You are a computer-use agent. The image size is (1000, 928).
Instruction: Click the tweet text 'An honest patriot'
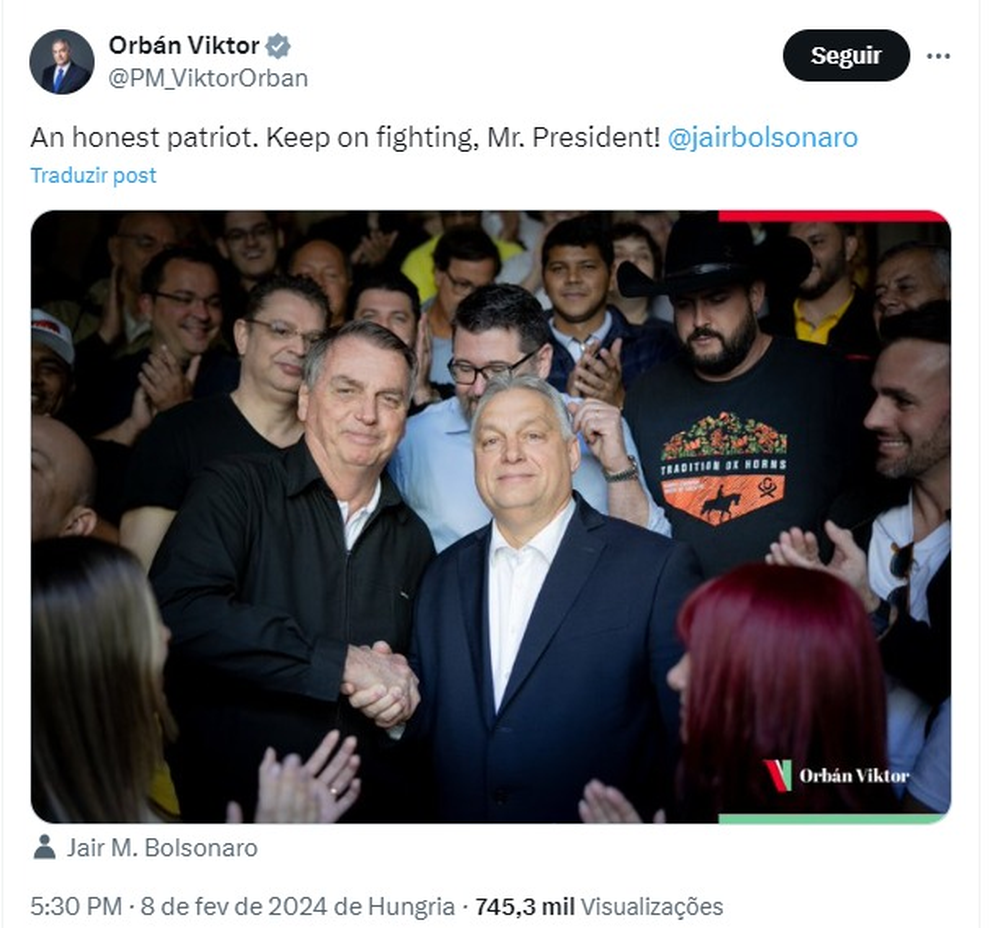[x=144, y=137]
